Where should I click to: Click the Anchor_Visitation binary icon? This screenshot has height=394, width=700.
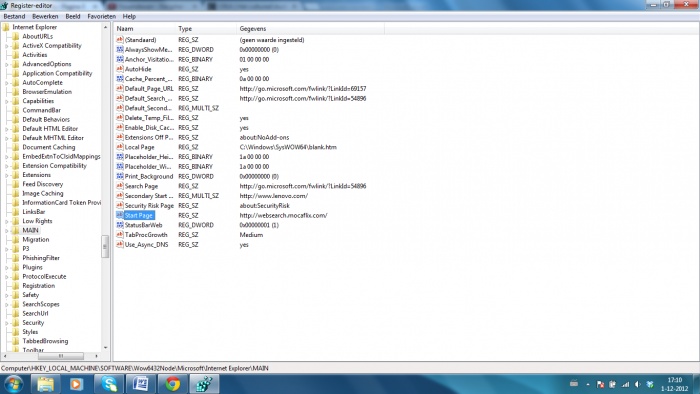(x=120, y=59)
